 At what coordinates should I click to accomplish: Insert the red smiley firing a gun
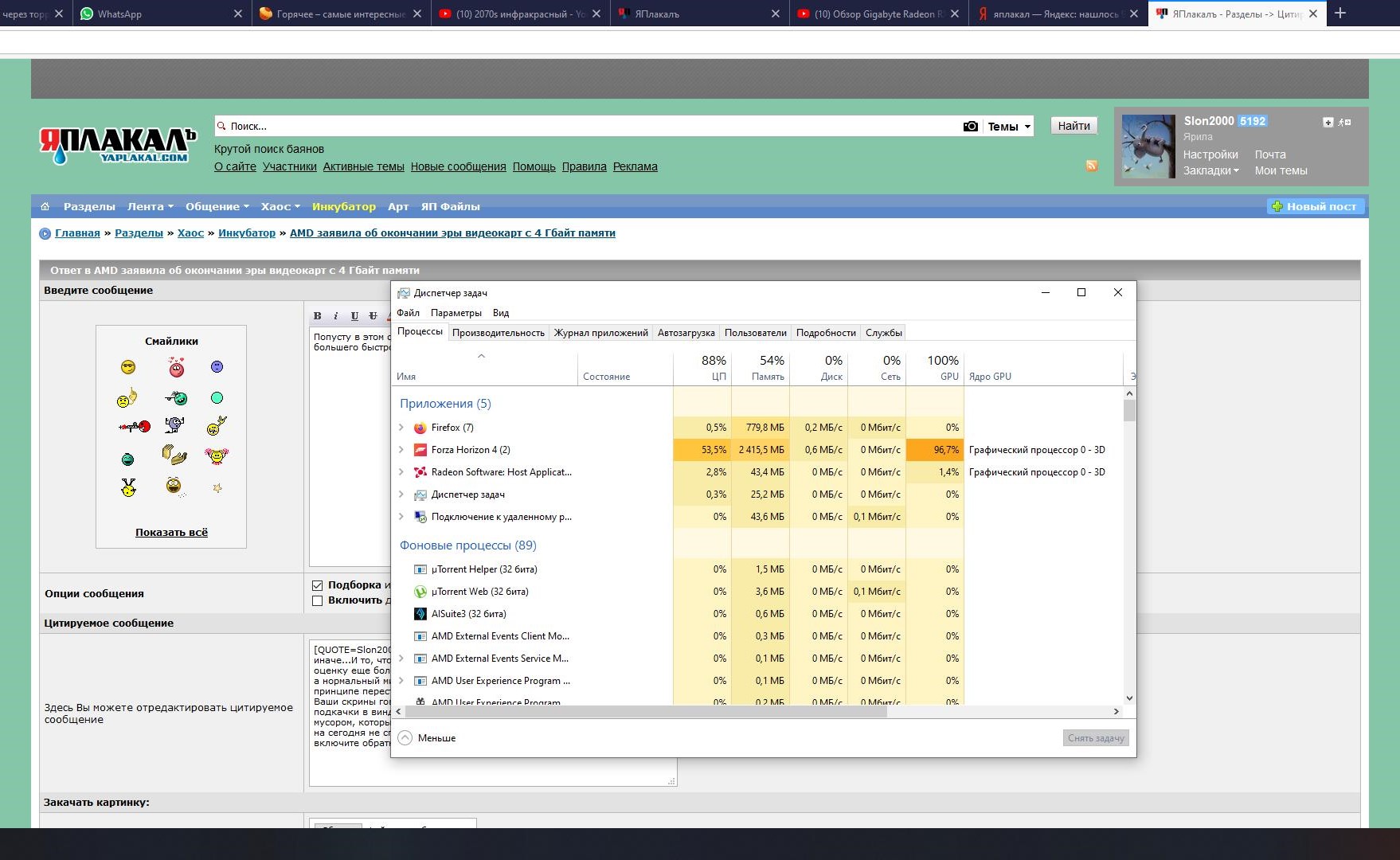pyautogui.click(x=135, y=427)
